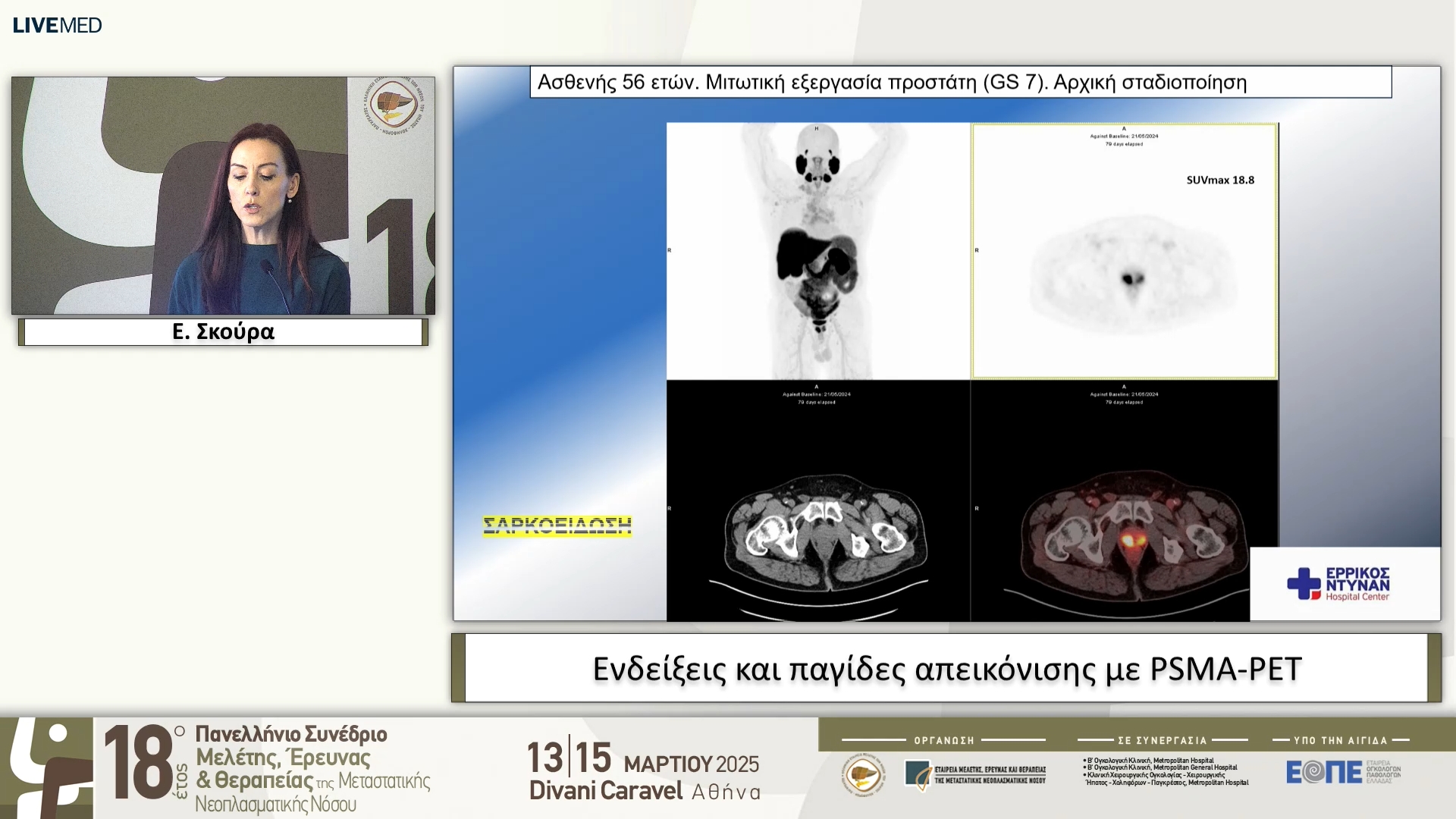Click the liver emblem in speaker video

pos(393,106)
